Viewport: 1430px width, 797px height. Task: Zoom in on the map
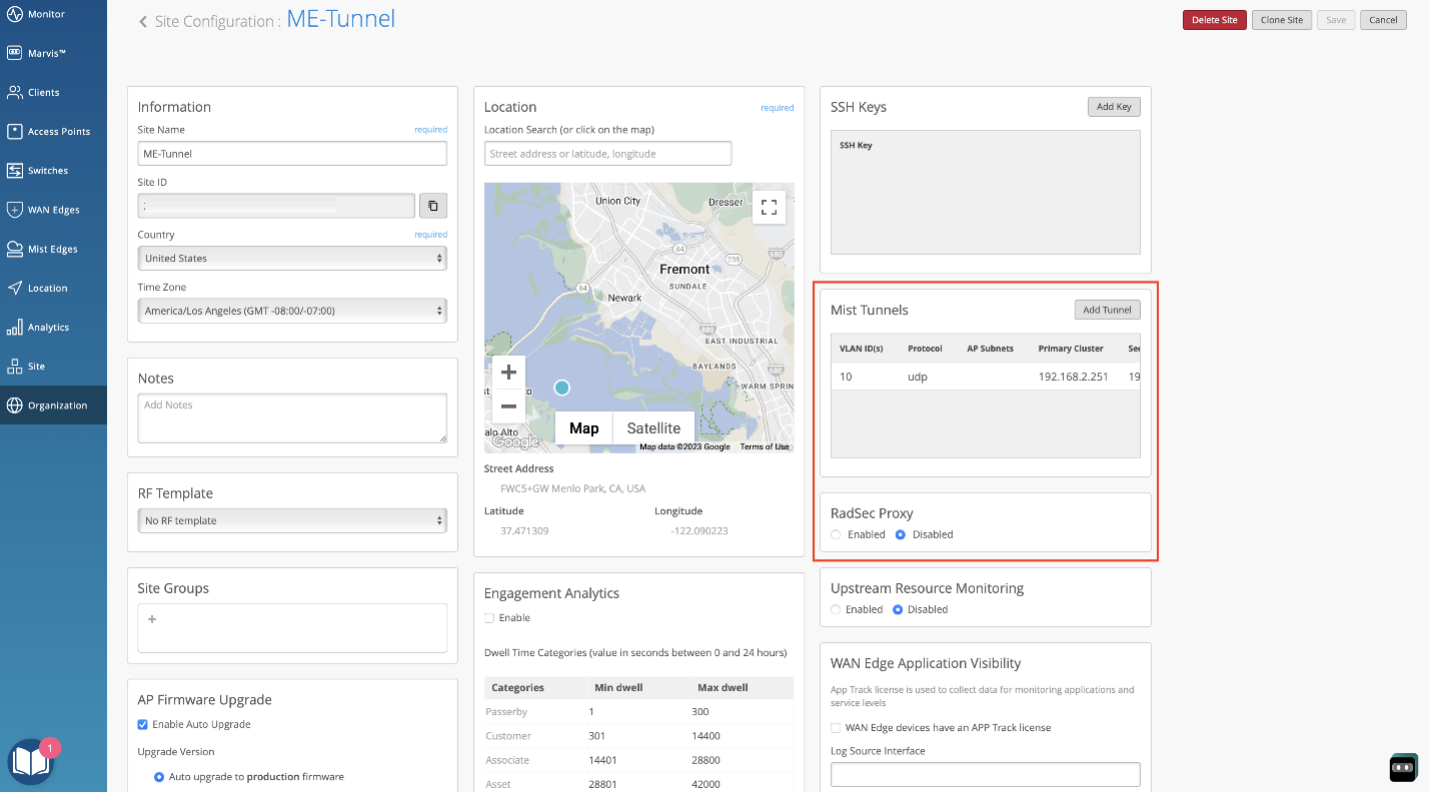tap(508, 372)
